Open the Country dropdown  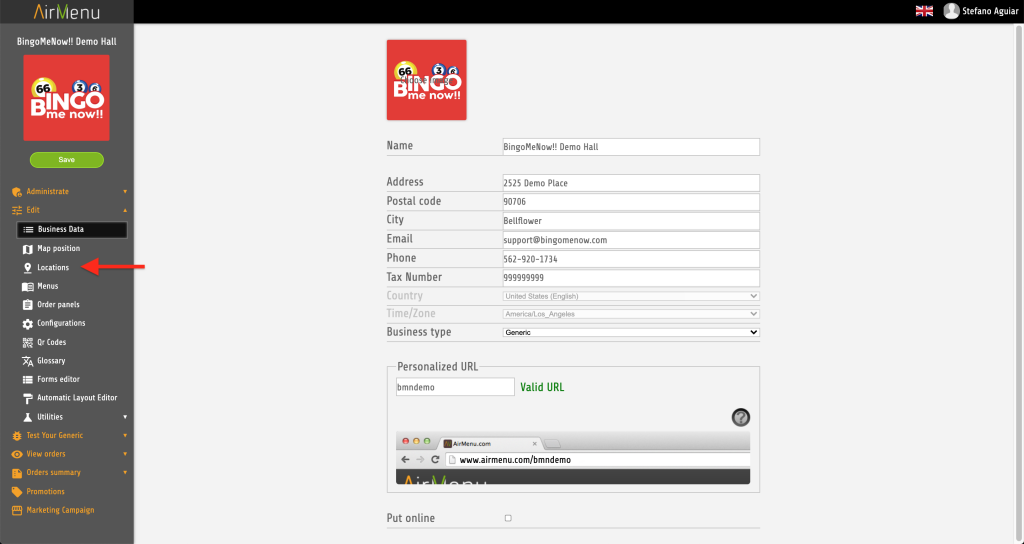click(631, 296)
